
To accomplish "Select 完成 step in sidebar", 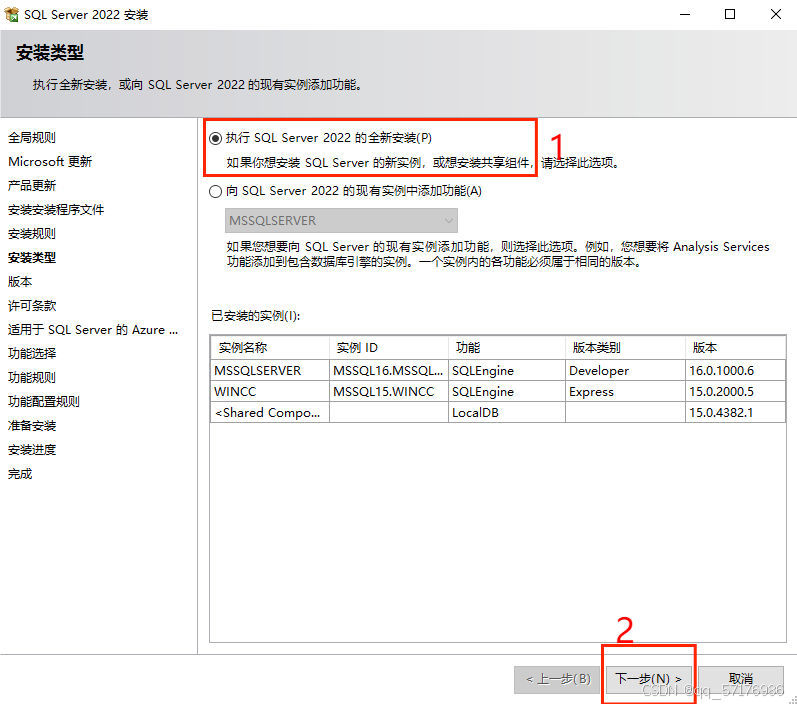I will tap(20, 474).
